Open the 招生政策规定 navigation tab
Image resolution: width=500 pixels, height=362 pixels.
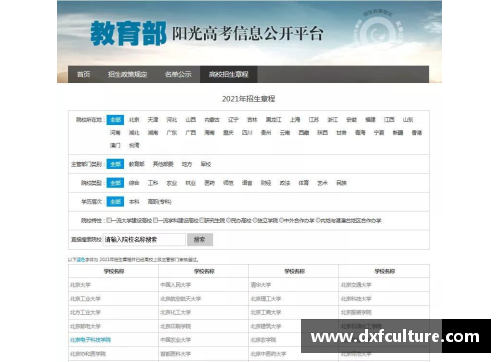(x=127, y=74)
